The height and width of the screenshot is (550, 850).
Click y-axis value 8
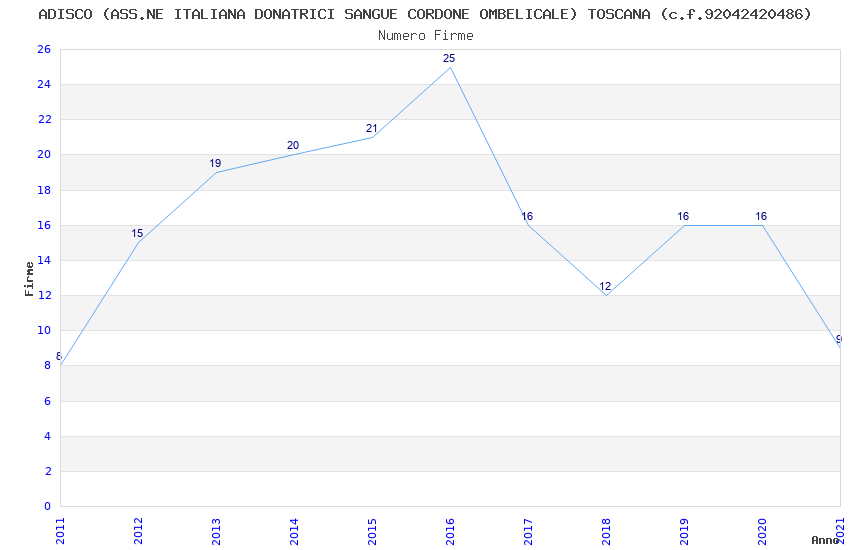(x=48, y=365)
